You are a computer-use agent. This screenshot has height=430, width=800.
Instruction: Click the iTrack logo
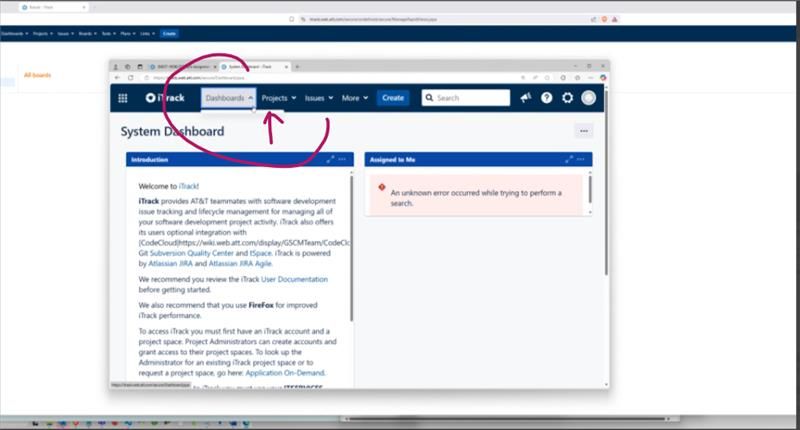pos(165,97)
